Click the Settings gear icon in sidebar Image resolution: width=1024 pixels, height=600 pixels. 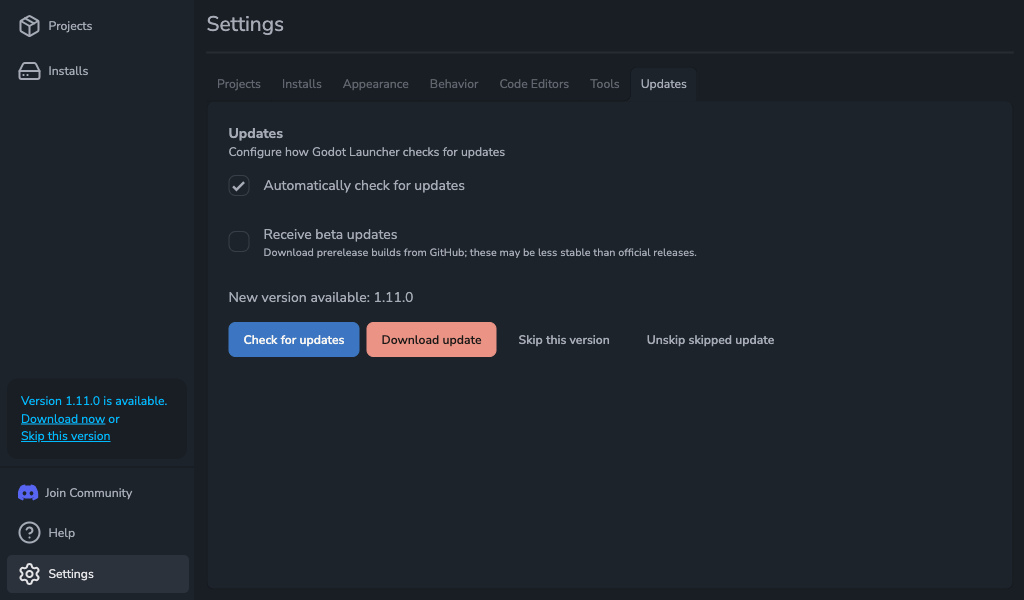pyautogui.click(x=29, y=574)
